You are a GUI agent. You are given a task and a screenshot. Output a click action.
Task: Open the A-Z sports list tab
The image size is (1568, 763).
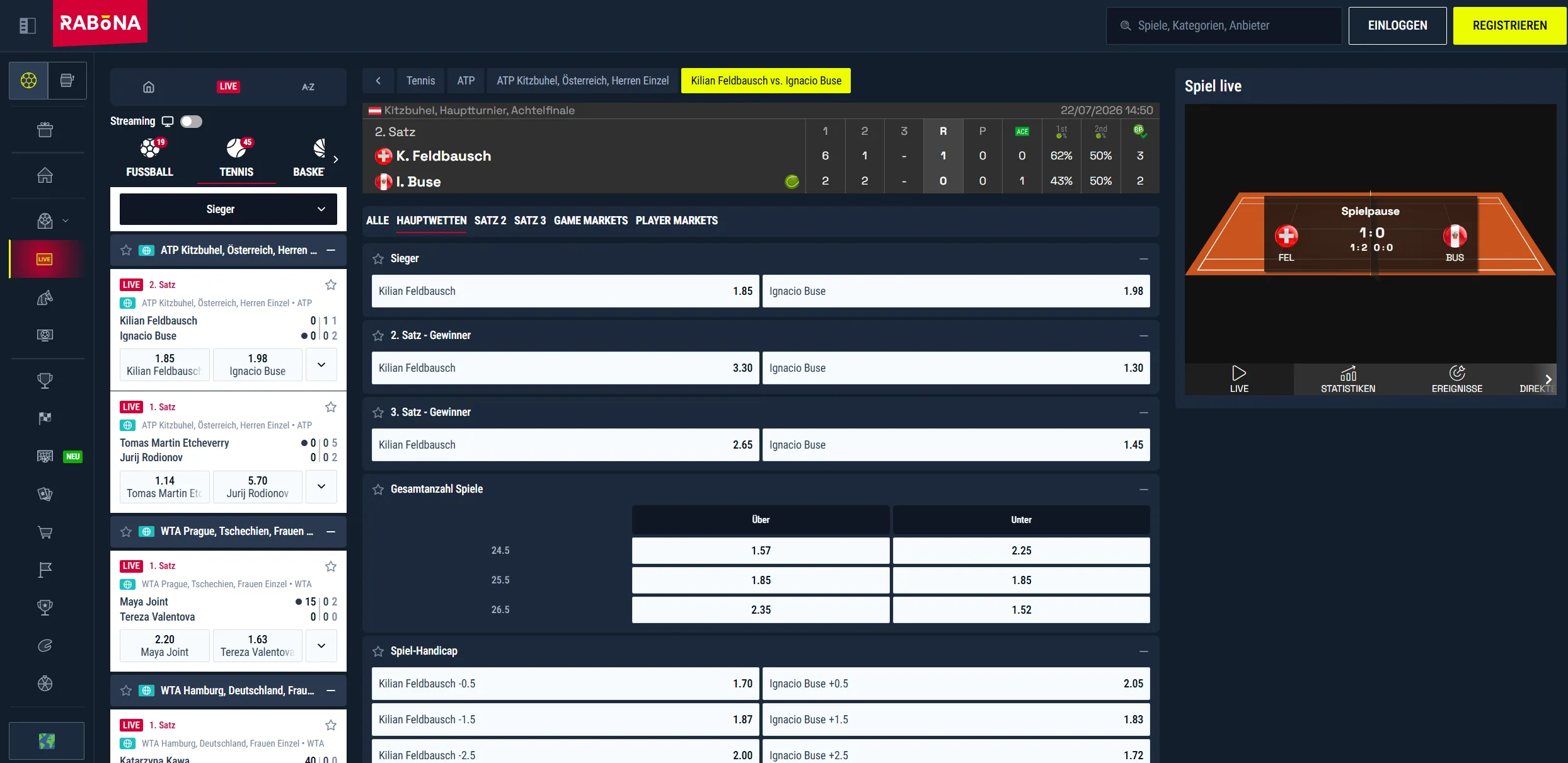(308, 87)
